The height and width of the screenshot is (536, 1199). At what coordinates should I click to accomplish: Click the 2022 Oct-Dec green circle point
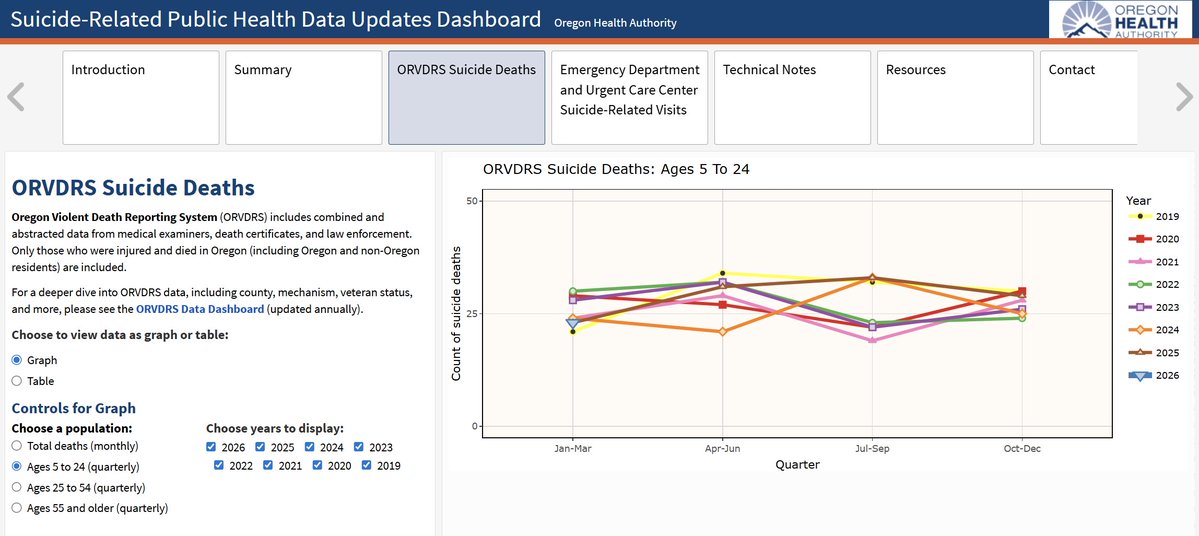coord(1022,317)
